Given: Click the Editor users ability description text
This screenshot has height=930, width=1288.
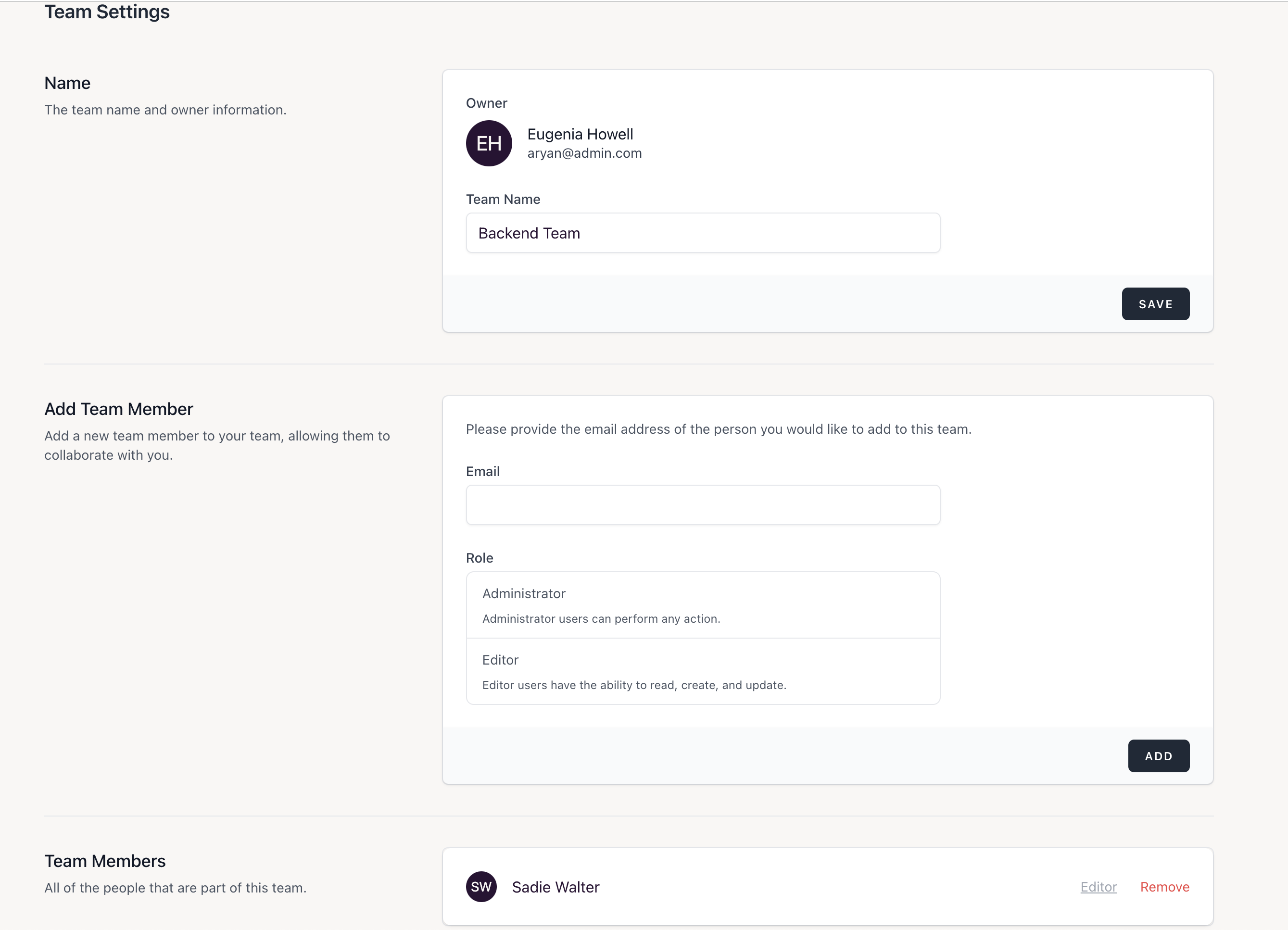Looking at the screenshot, I should click(x=634, y=685).
